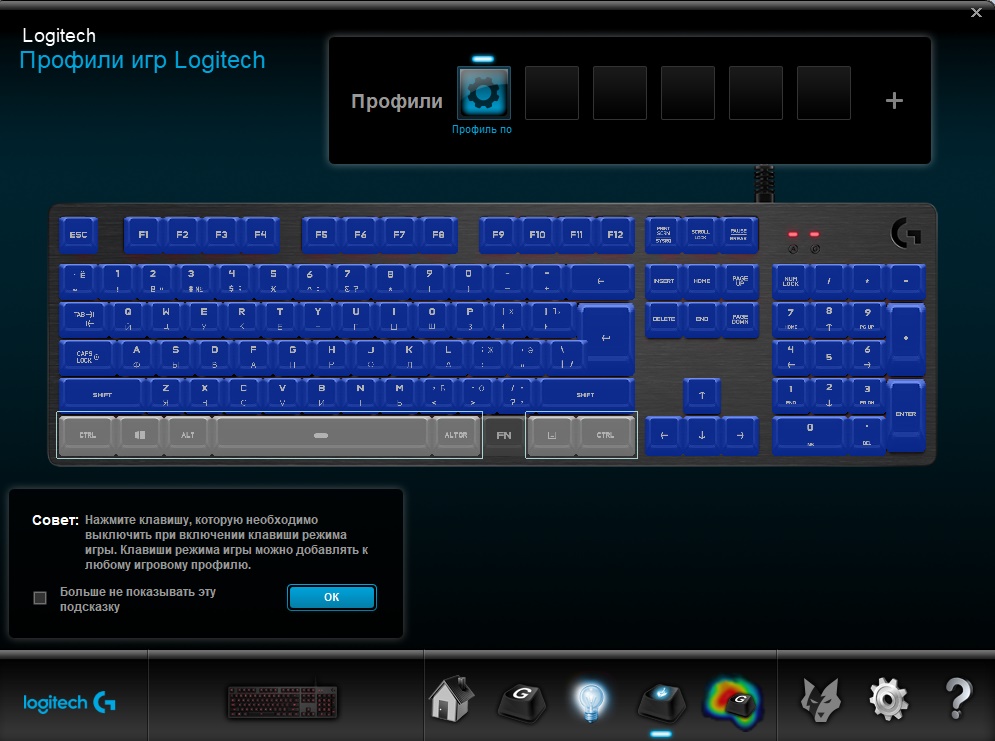Click the FN key
This screenshot has height=741, width=995.
pyautogui.click(x=504, y=435)
